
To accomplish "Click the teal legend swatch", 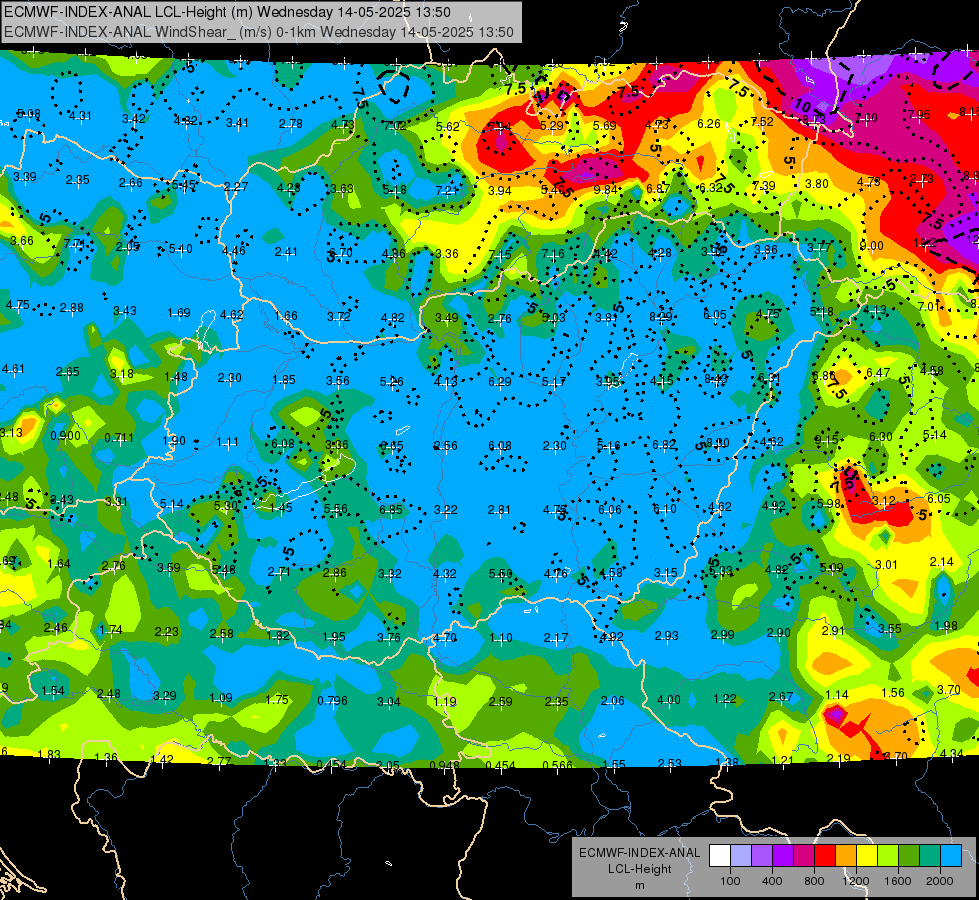I will point(930,856).
